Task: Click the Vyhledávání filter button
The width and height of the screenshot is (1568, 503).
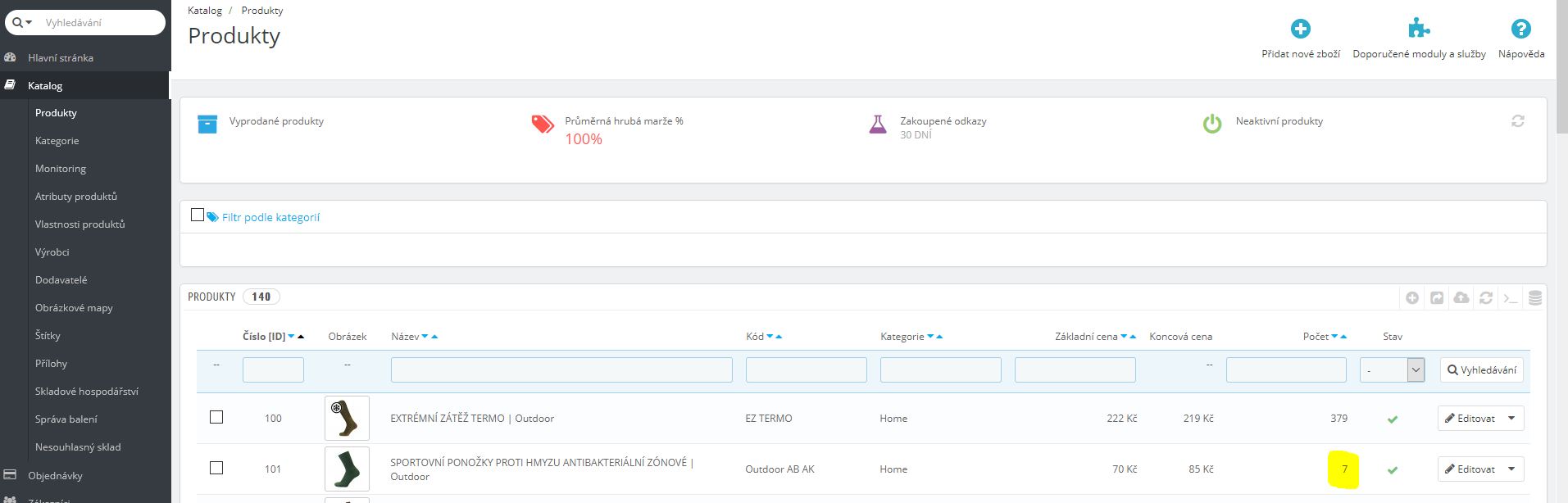Action: pyautogui.click(x=1481, y=370)
